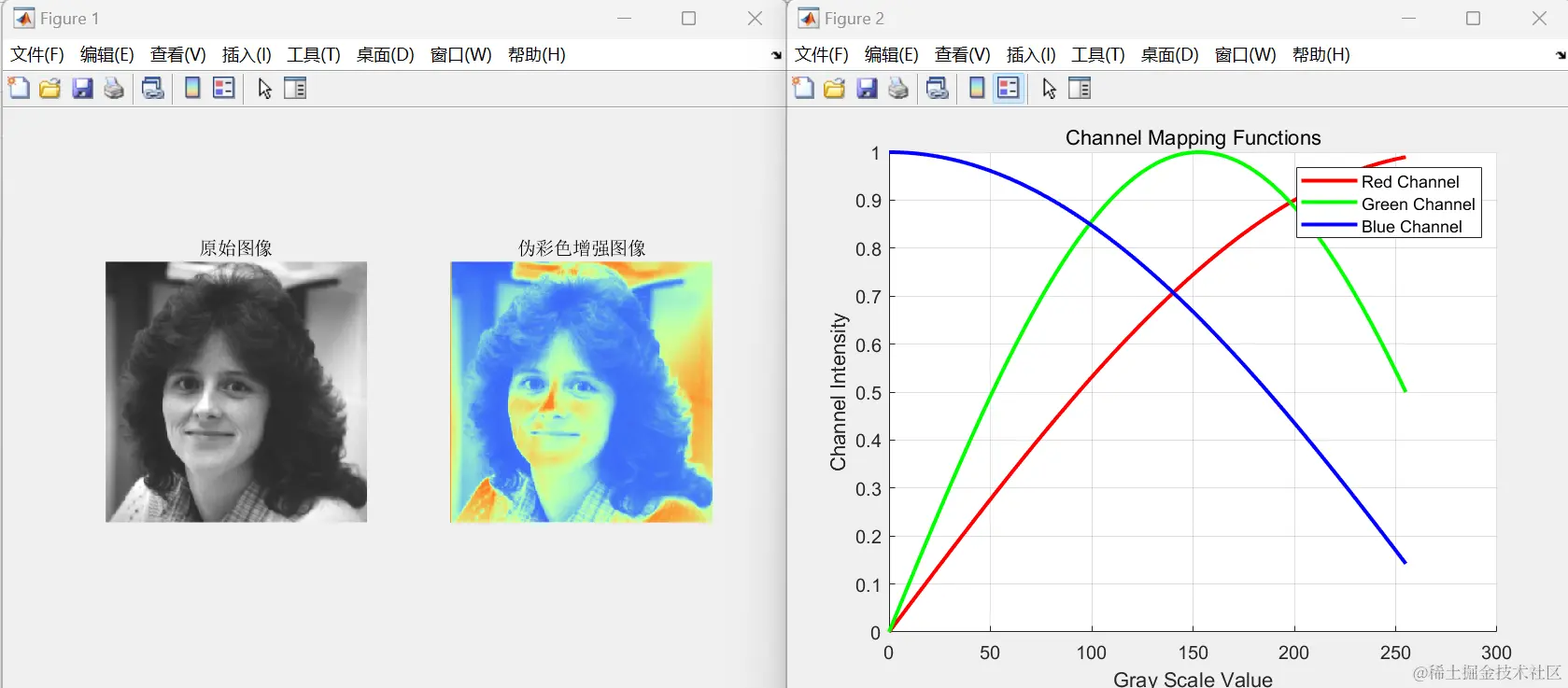Select Edit Plot arrow in Figure 1 toolbar
Screen dimensions: 1568x688
click(x=265, y=89)
